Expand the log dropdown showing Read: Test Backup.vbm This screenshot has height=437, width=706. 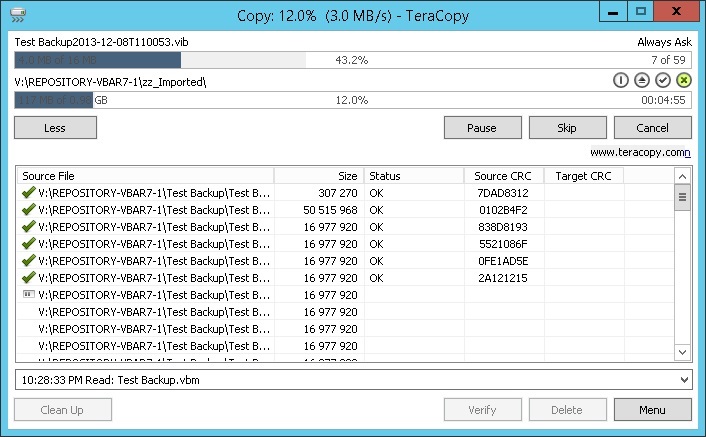click(684, 380)
